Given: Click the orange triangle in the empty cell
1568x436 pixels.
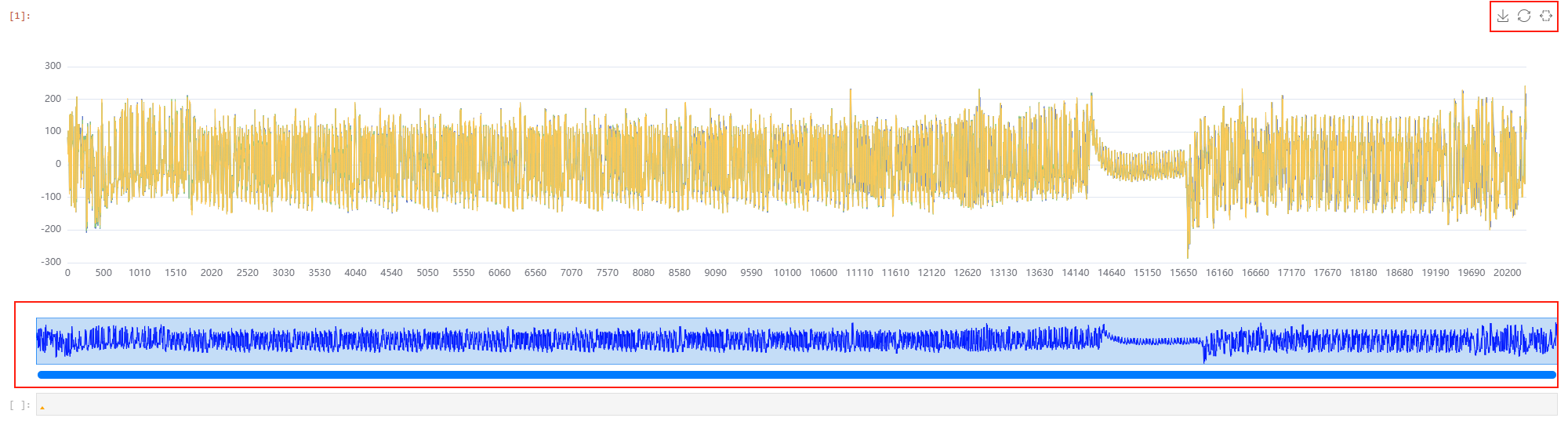Looking at the screenshot, I should tap(42, 407).
